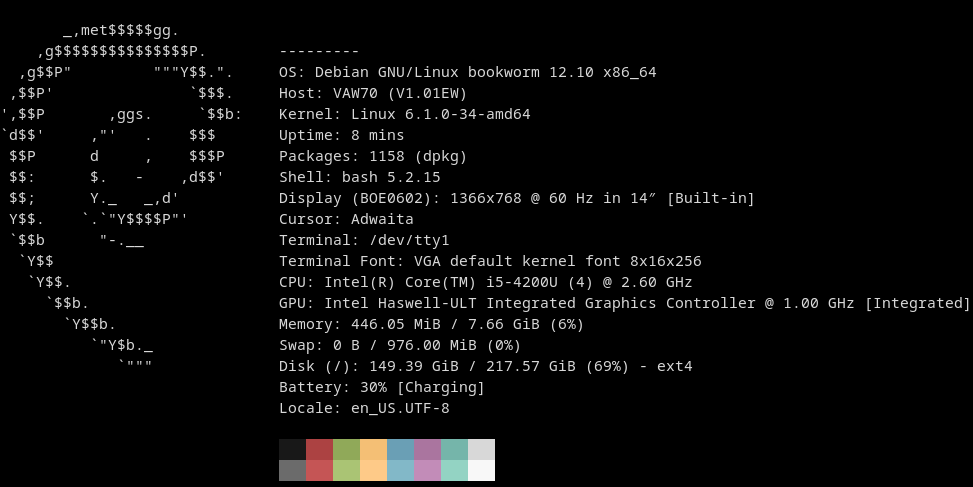
Task: Click the top-row teal color swatch
Action: [x=454, y=449]
